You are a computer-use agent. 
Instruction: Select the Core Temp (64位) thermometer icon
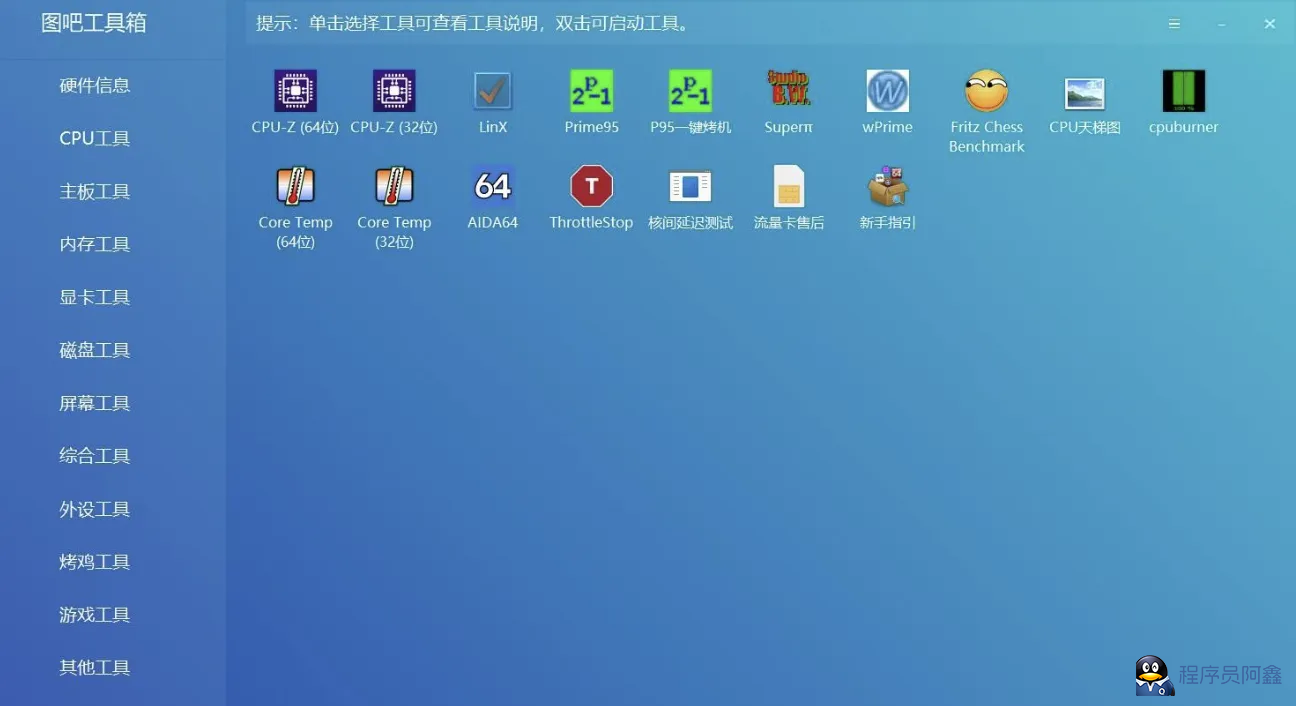point(295,187)
